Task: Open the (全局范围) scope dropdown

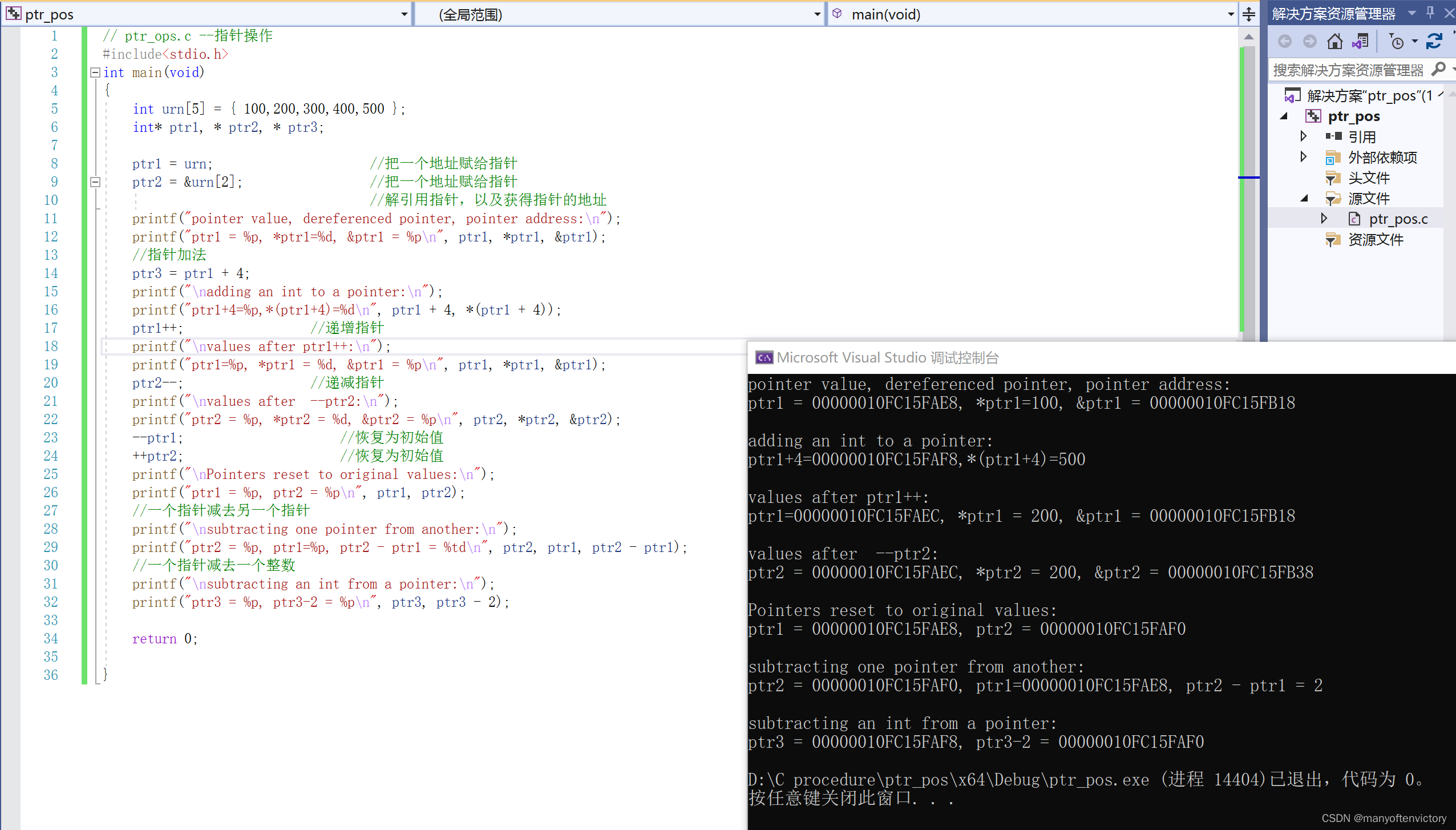Action: tap(817, 14)
